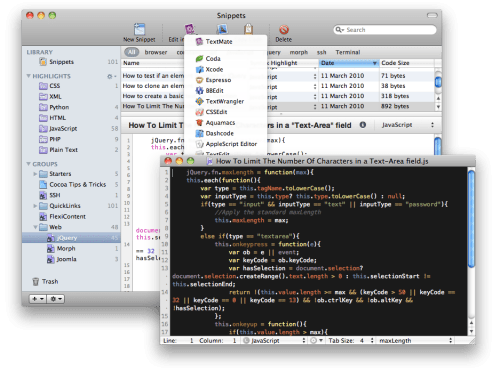Image resolution: width=500 pixels, height=371 pixels.
Task: Choose the Dashcode icon in the menu
Action: click(x=199, y=133)
